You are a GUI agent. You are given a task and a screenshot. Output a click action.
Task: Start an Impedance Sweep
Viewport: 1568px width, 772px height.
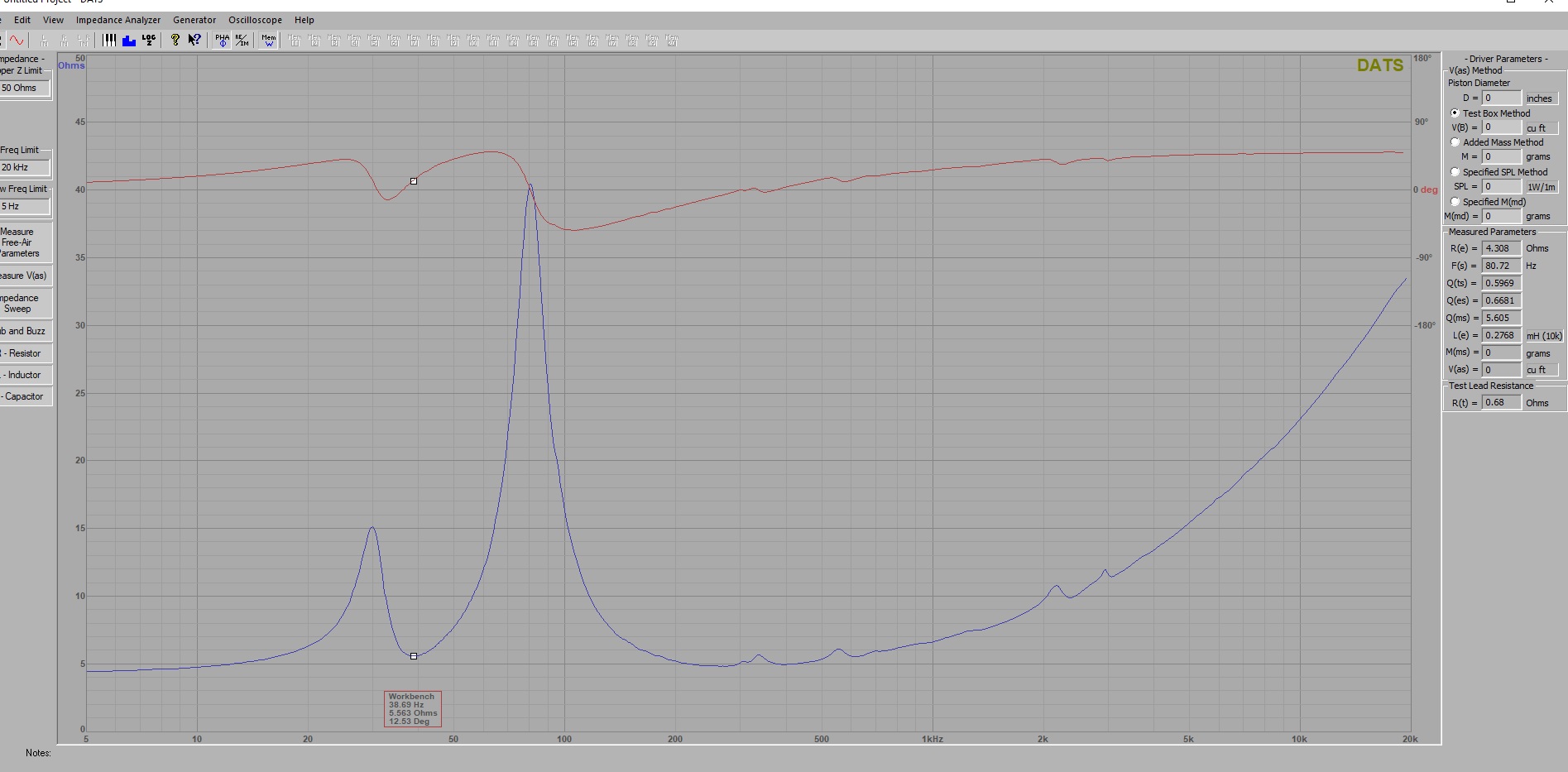(25, 304)
